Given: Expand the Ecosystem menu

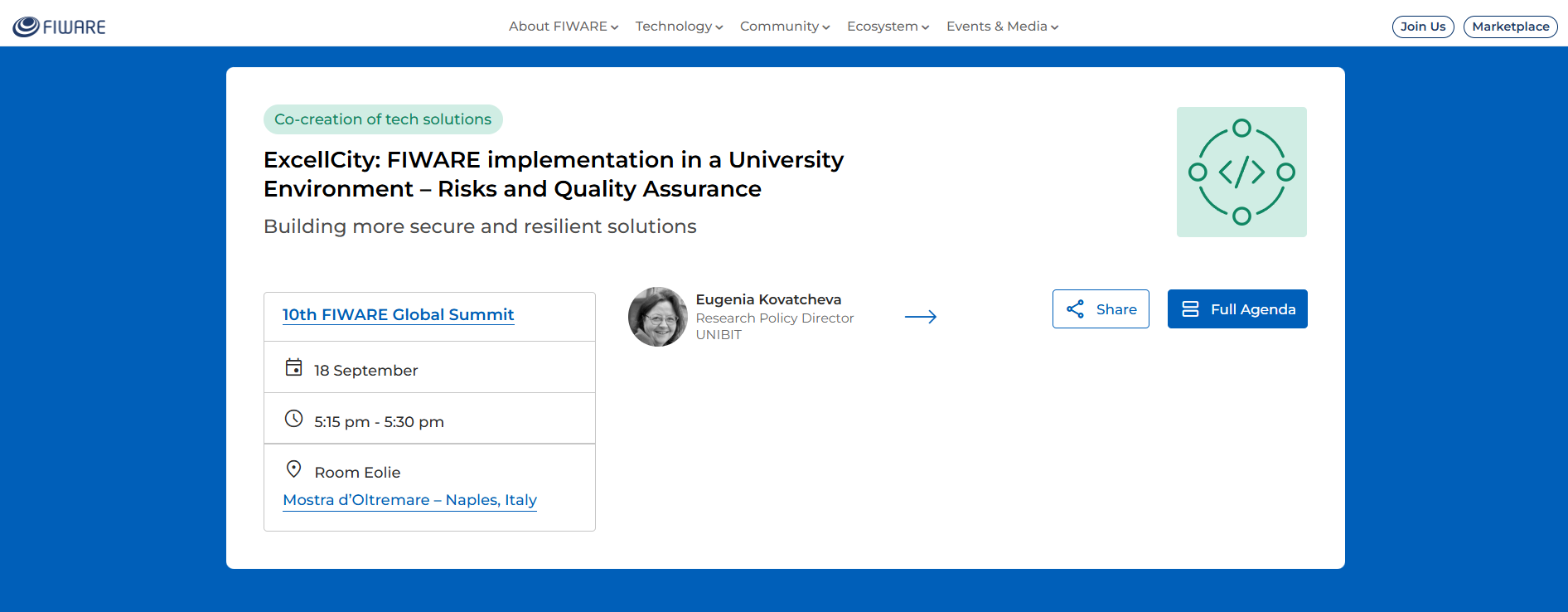Looking at the screenshot, I should pos(888,27).
